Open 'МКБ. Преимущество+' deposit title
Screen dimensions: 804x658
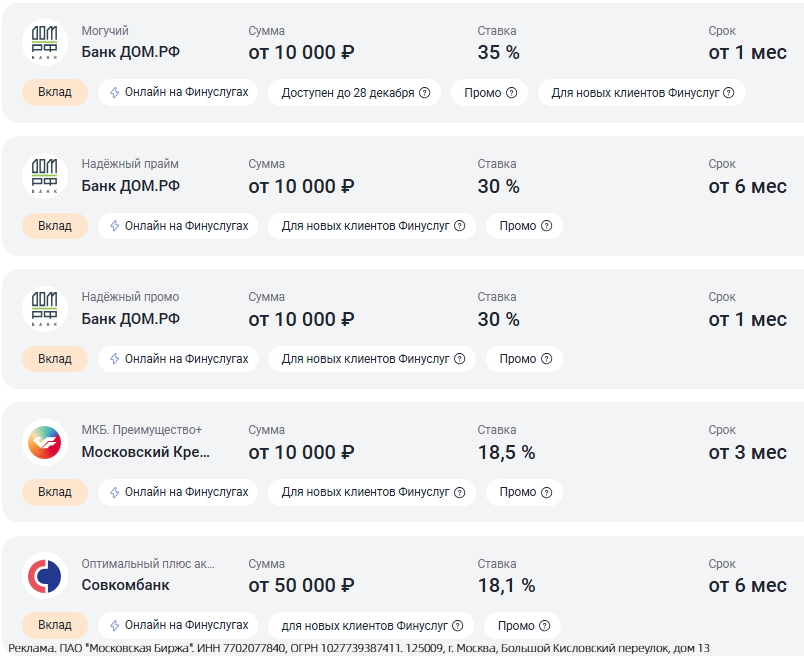141,430
